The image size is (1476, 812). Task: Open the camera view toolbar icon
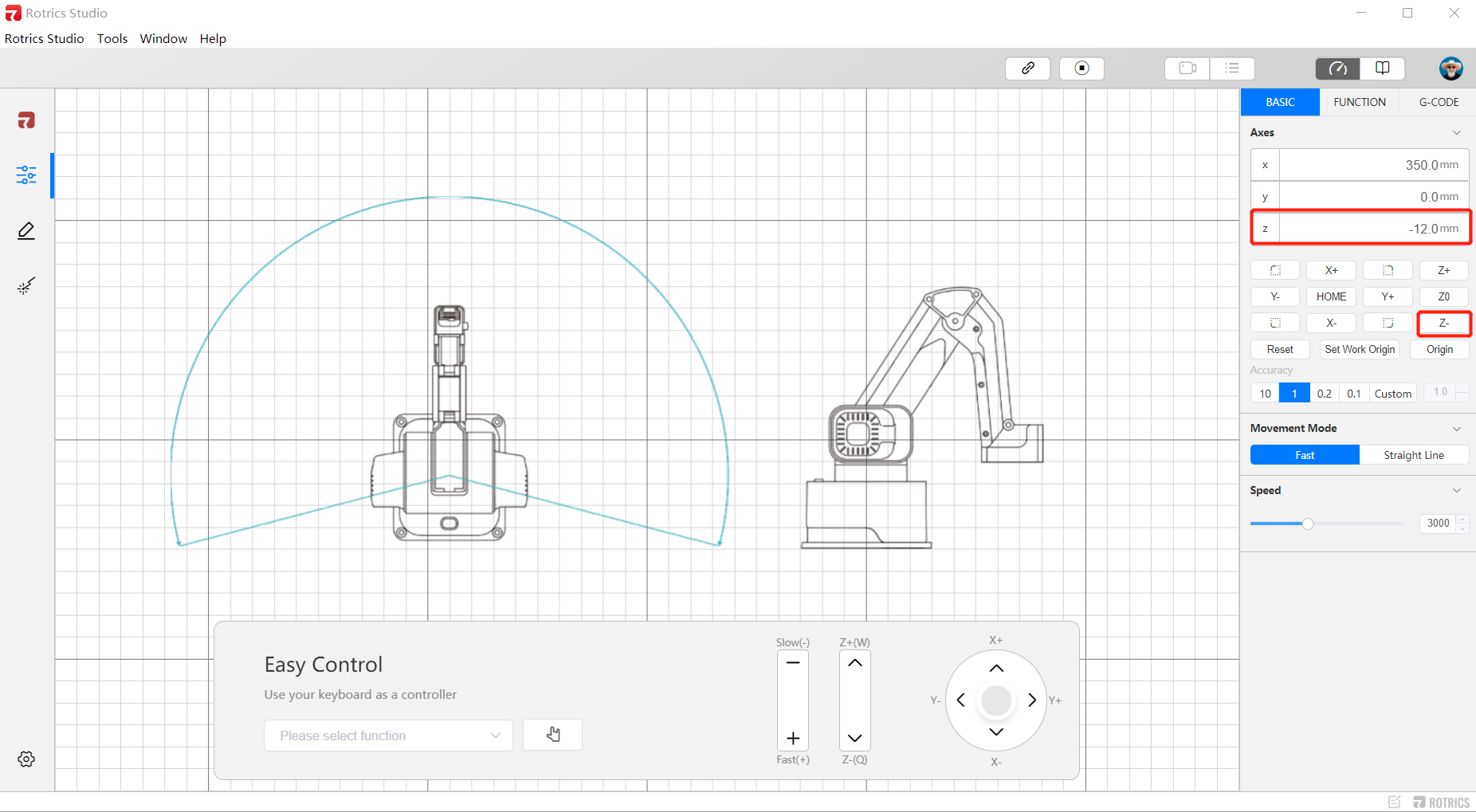(1187, 68)
